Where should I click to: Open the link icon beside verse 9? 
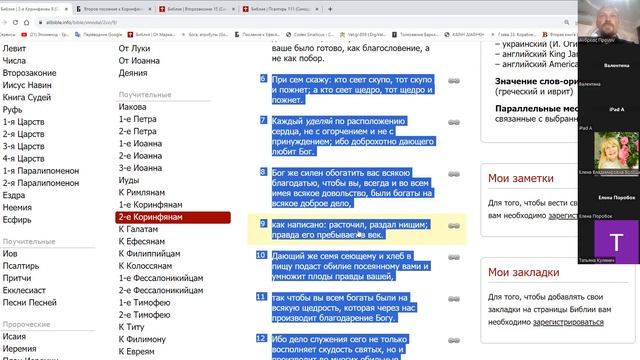click(x=454, y=226)
